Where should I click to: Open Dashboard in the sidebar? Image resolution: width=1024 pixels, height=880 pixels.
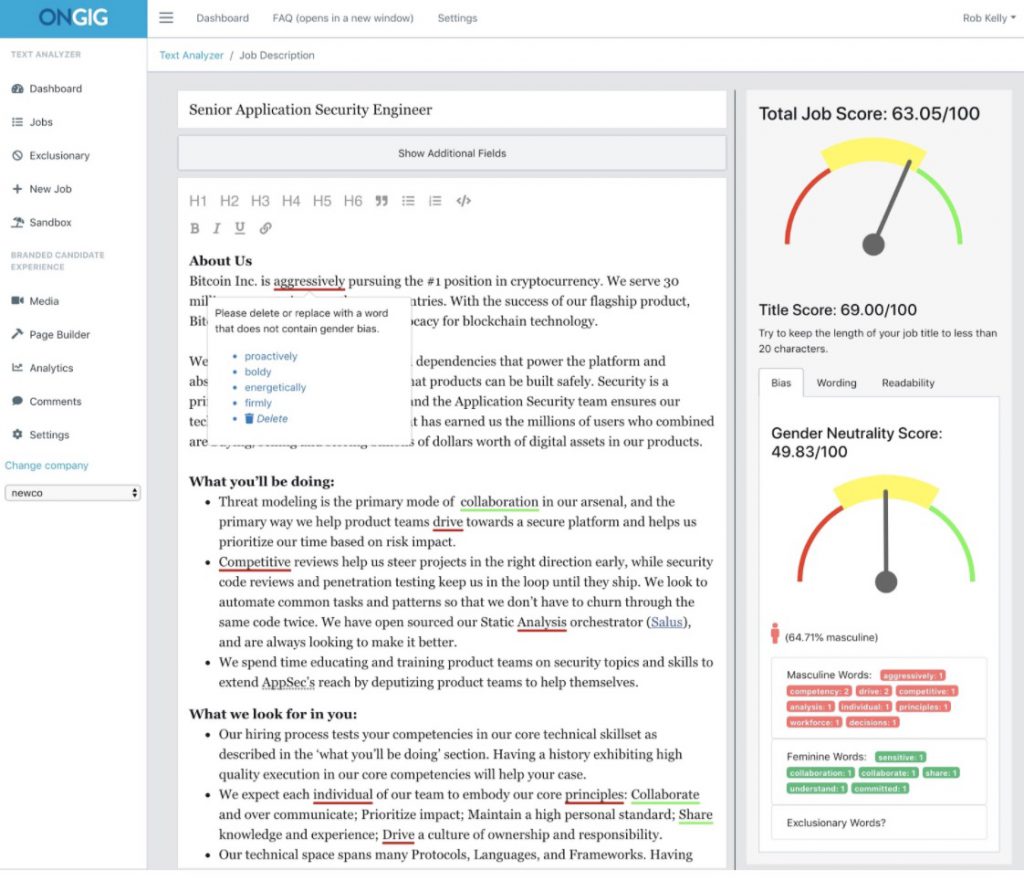coord(47,88)
